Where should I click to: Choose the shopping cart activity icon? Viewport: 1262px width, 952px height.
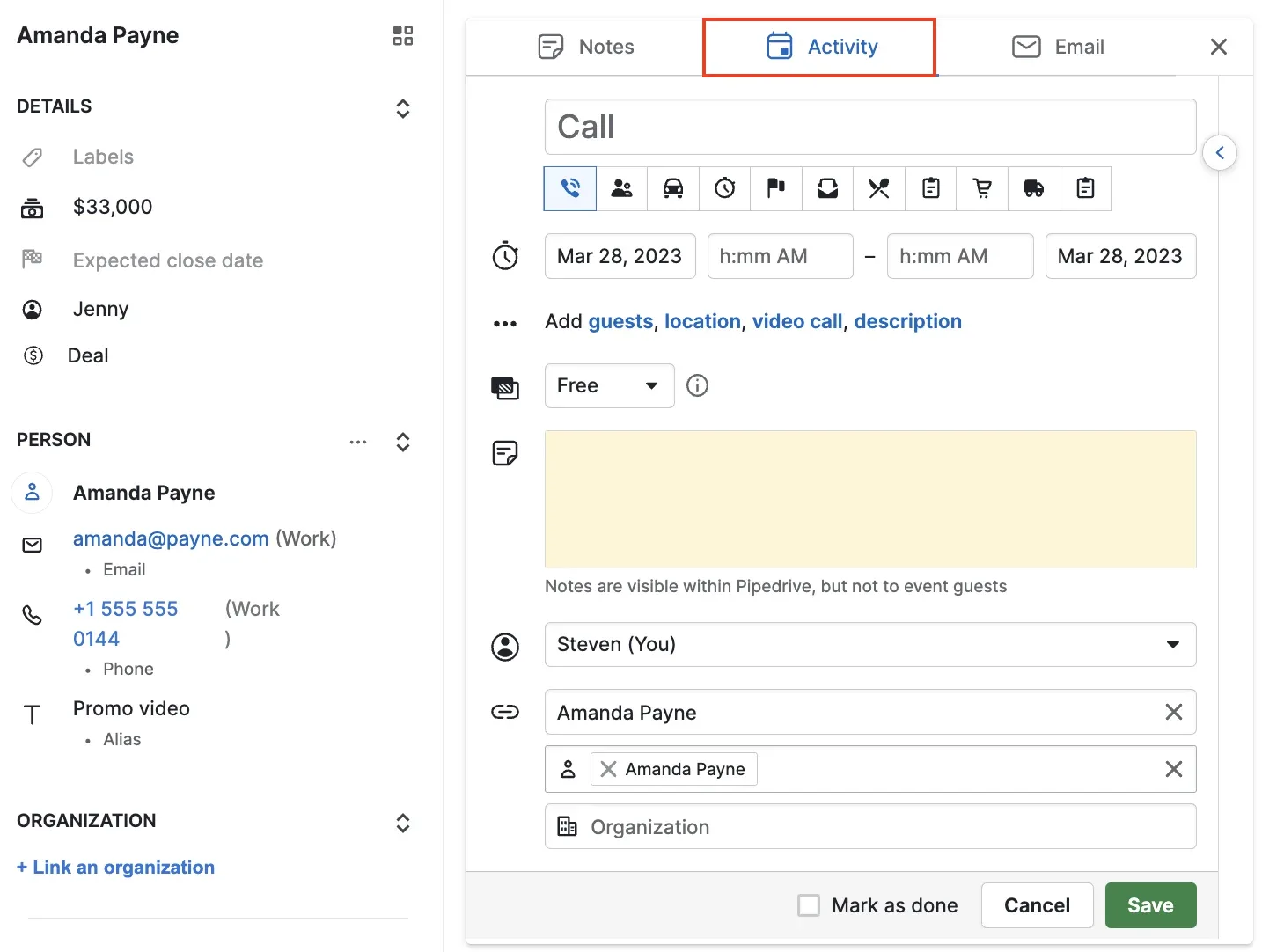(x=982, y=188)
